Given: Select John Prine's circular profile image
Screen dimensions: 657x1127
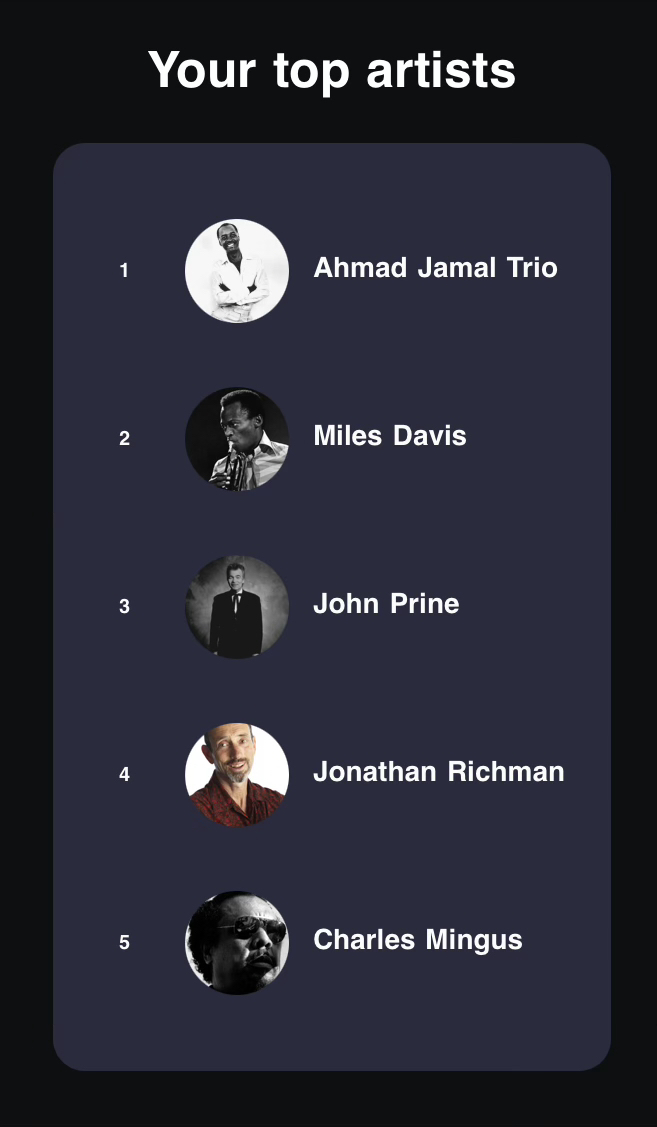Looking at the screenshot, I should coord(237,607).
